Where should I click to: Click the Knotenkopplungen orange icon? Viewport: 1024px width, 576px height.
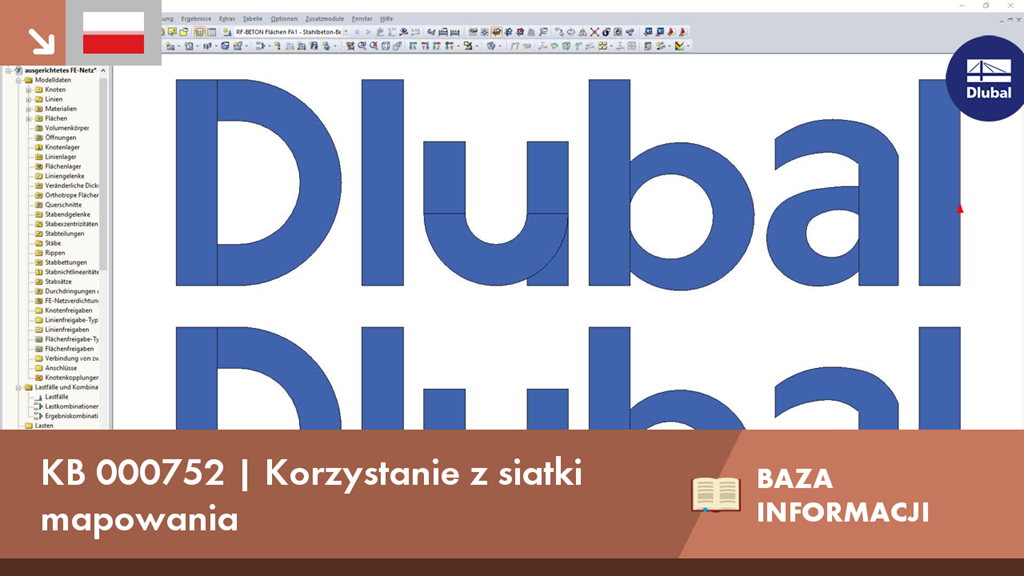[39, 377]
